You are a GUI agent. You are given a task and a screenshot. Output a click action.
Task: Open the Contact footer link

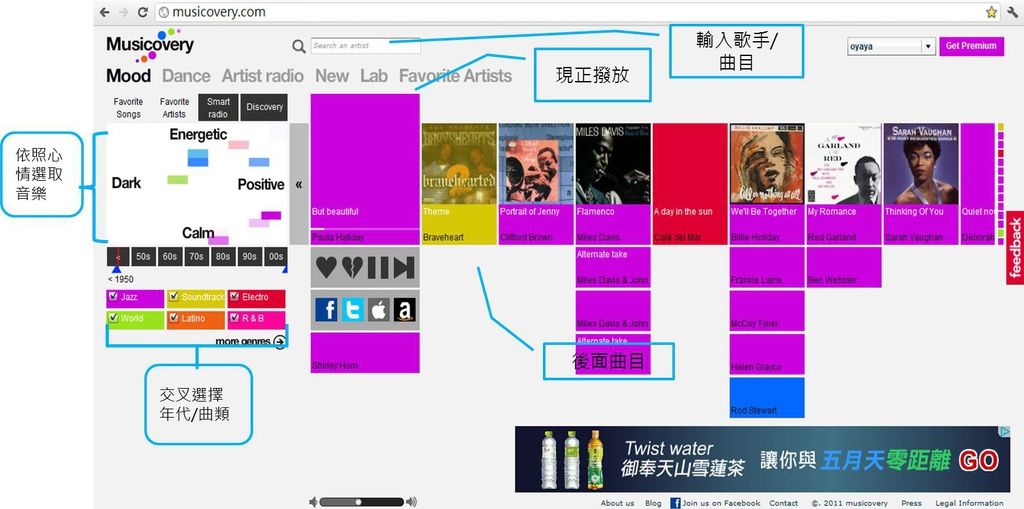click(x=784, y=503)
